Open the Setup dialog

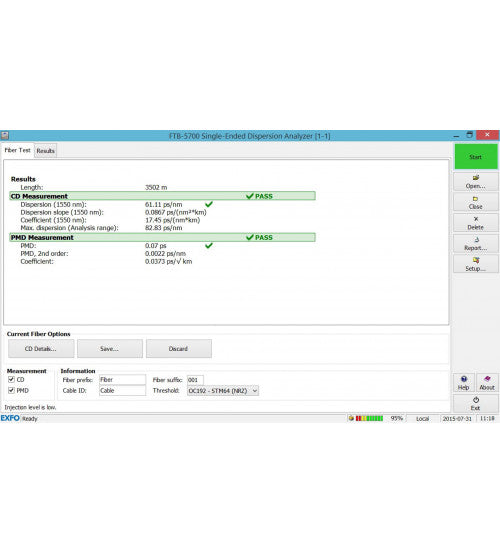pyautogui.click(x=476, y=264)
